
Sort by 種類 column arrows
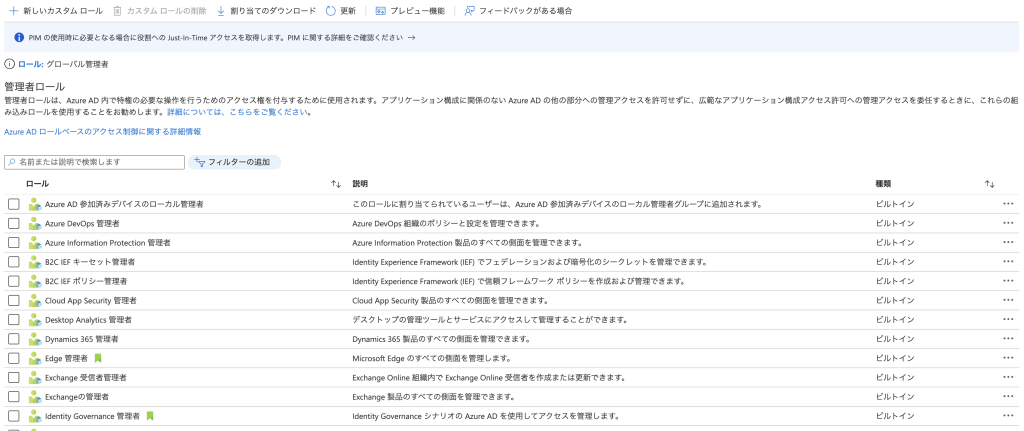[989, 184]
